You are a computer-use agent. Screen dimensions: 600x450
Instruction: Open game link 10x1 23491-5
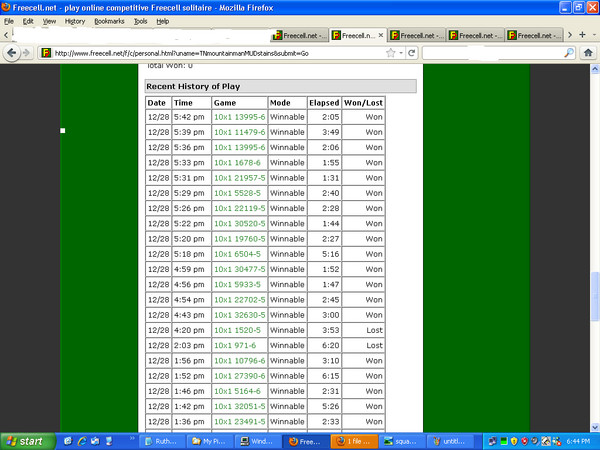click(x=239, y=422)
